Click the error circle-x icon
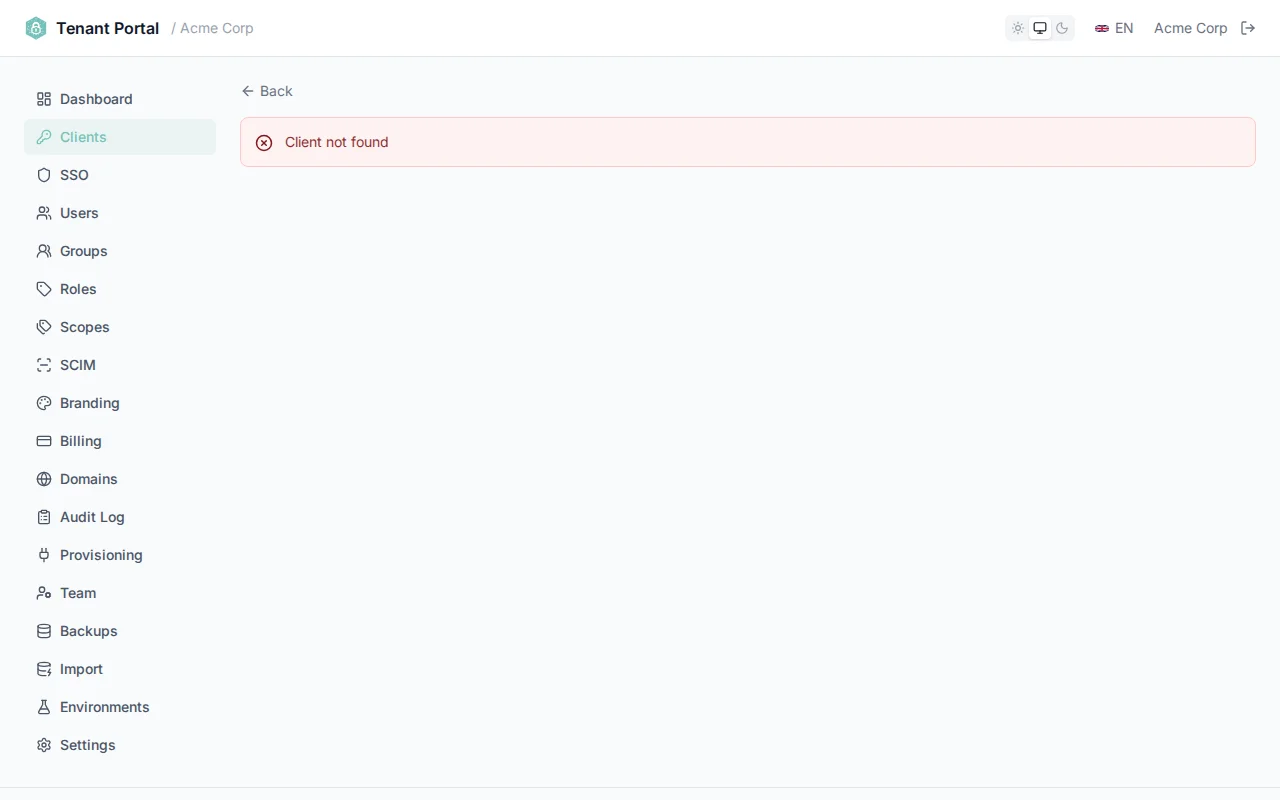1280x800 pixels. [264, 143]
